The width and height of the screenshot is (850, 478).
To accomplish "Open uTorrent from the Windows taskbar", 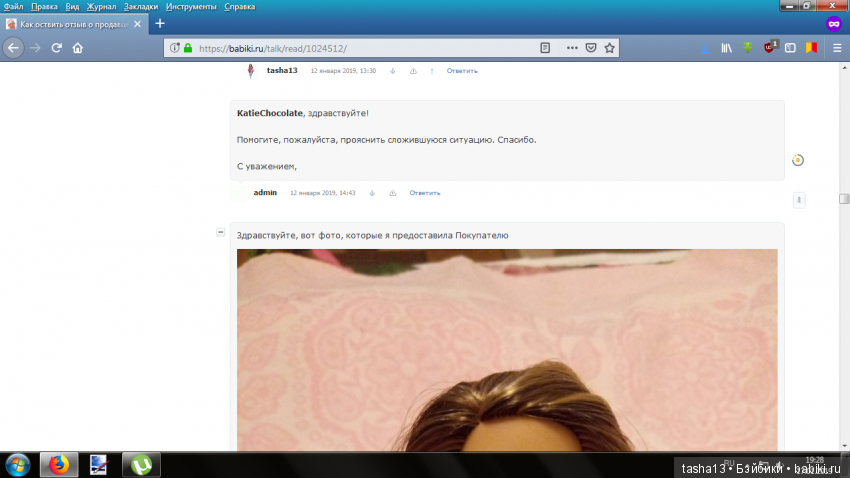I will [x=141, y=464].
